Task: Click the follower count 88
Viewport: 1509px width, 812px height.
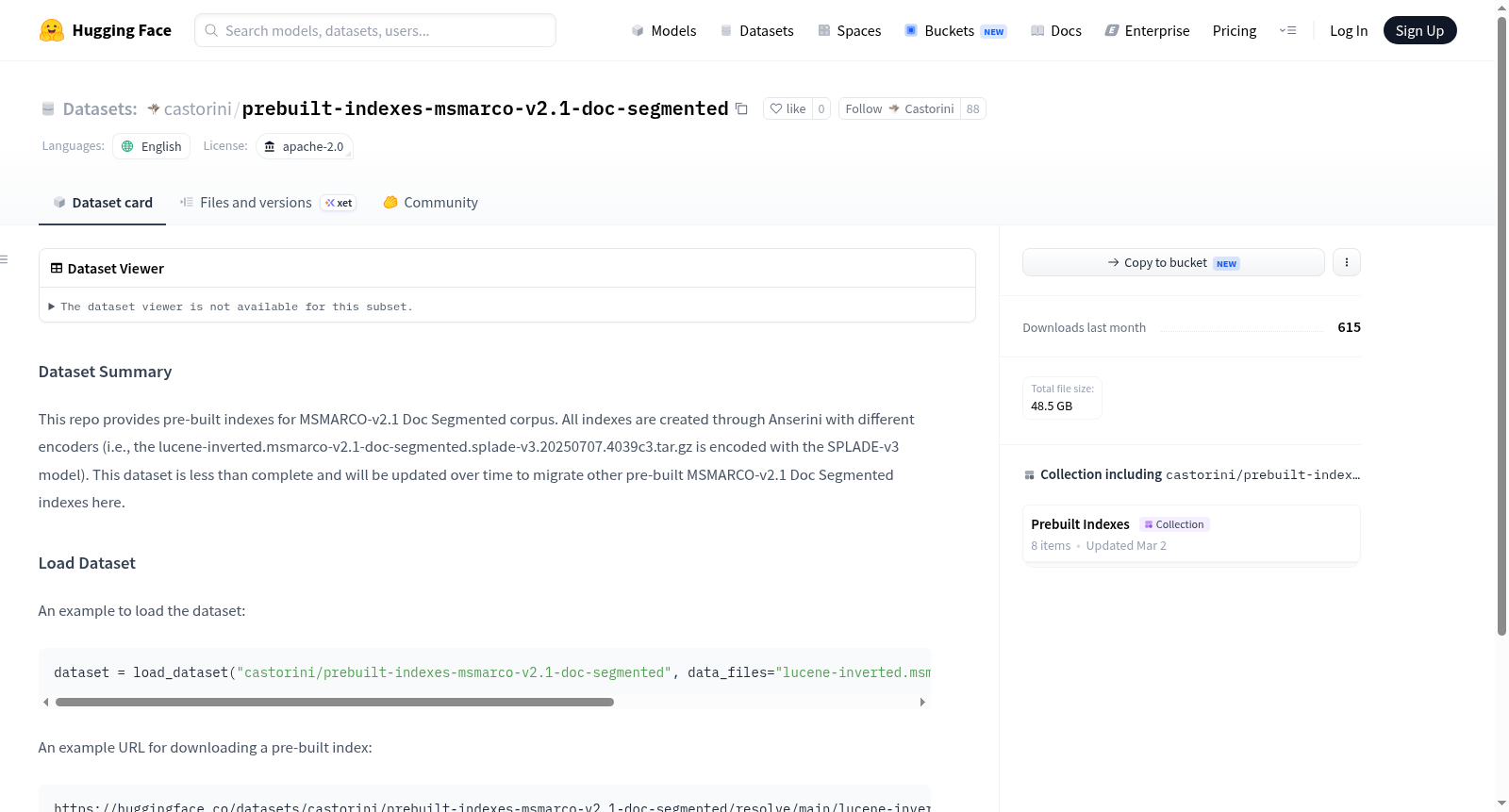Action: point(972,108)
